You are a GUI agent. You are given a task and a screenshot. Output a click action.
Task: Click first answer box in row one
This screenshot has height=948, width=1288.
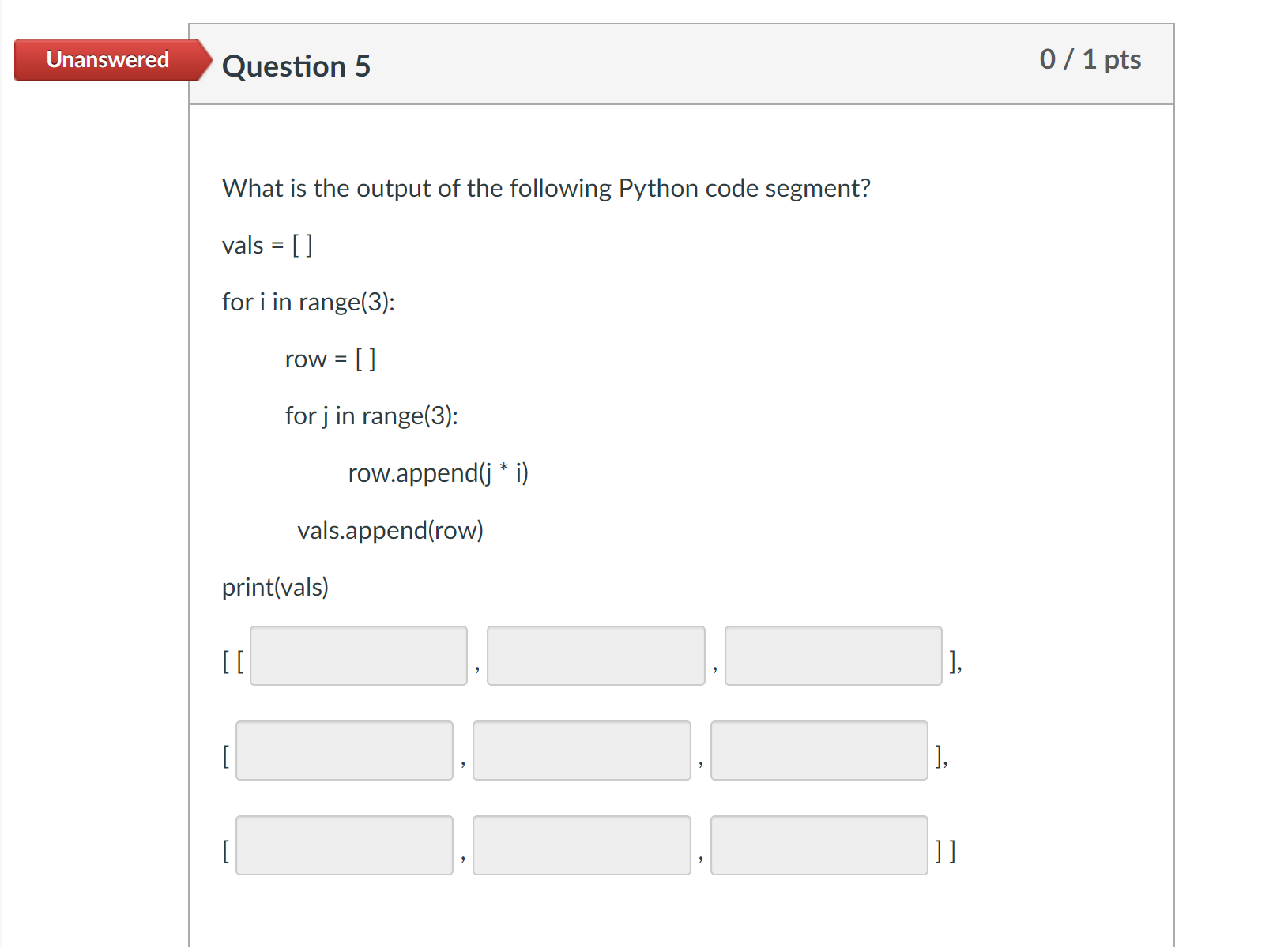tap(359, 656)
